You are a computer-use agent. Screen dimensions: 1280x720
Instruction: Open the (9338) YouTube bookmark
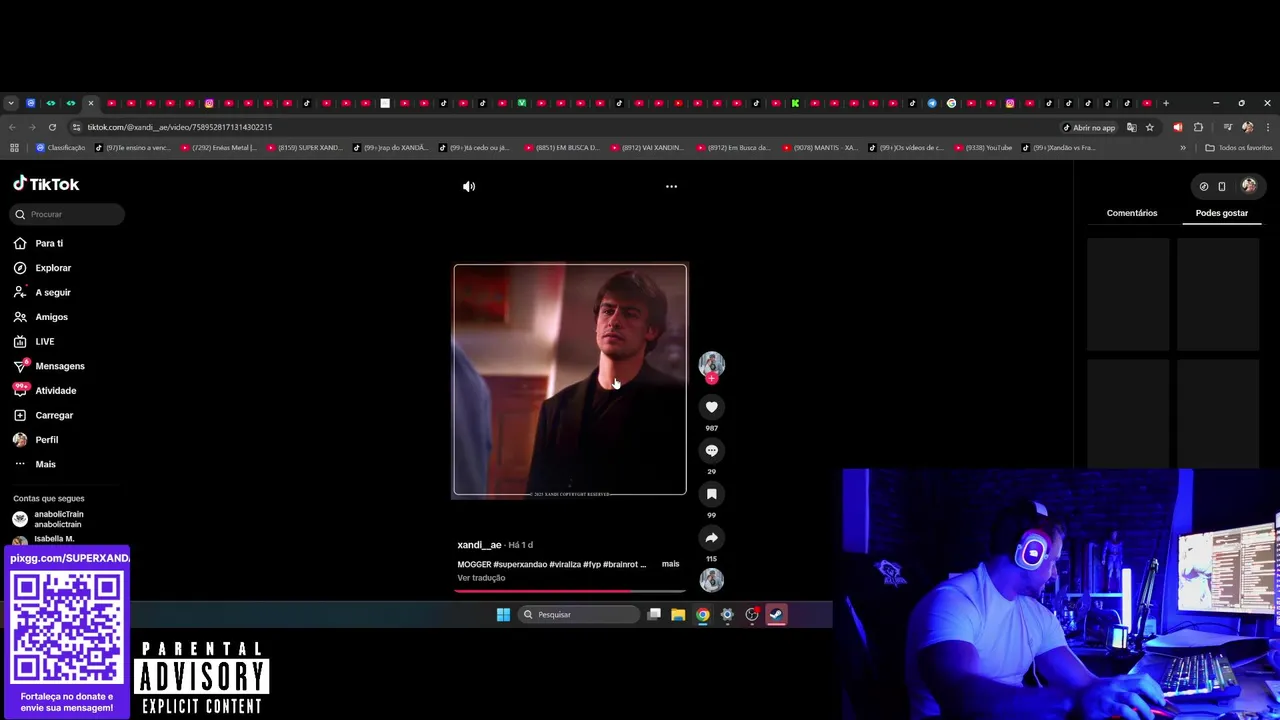point(984,148)
